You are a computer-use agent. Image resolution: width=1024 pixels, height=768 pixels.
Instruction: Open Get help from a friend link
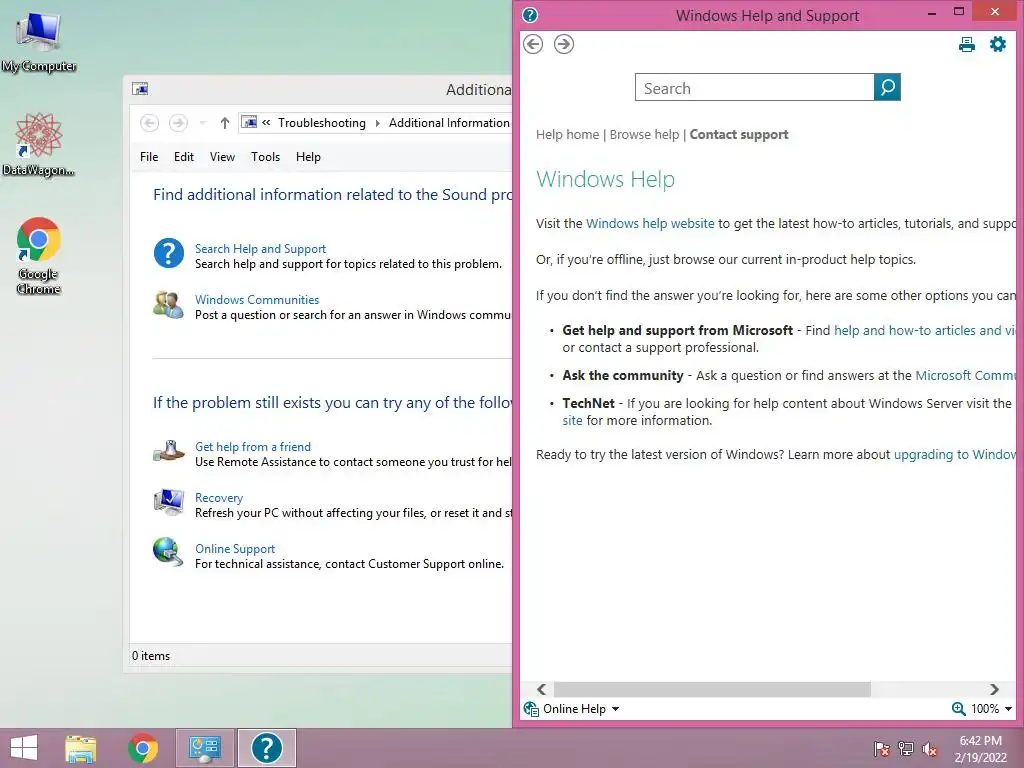253,447
